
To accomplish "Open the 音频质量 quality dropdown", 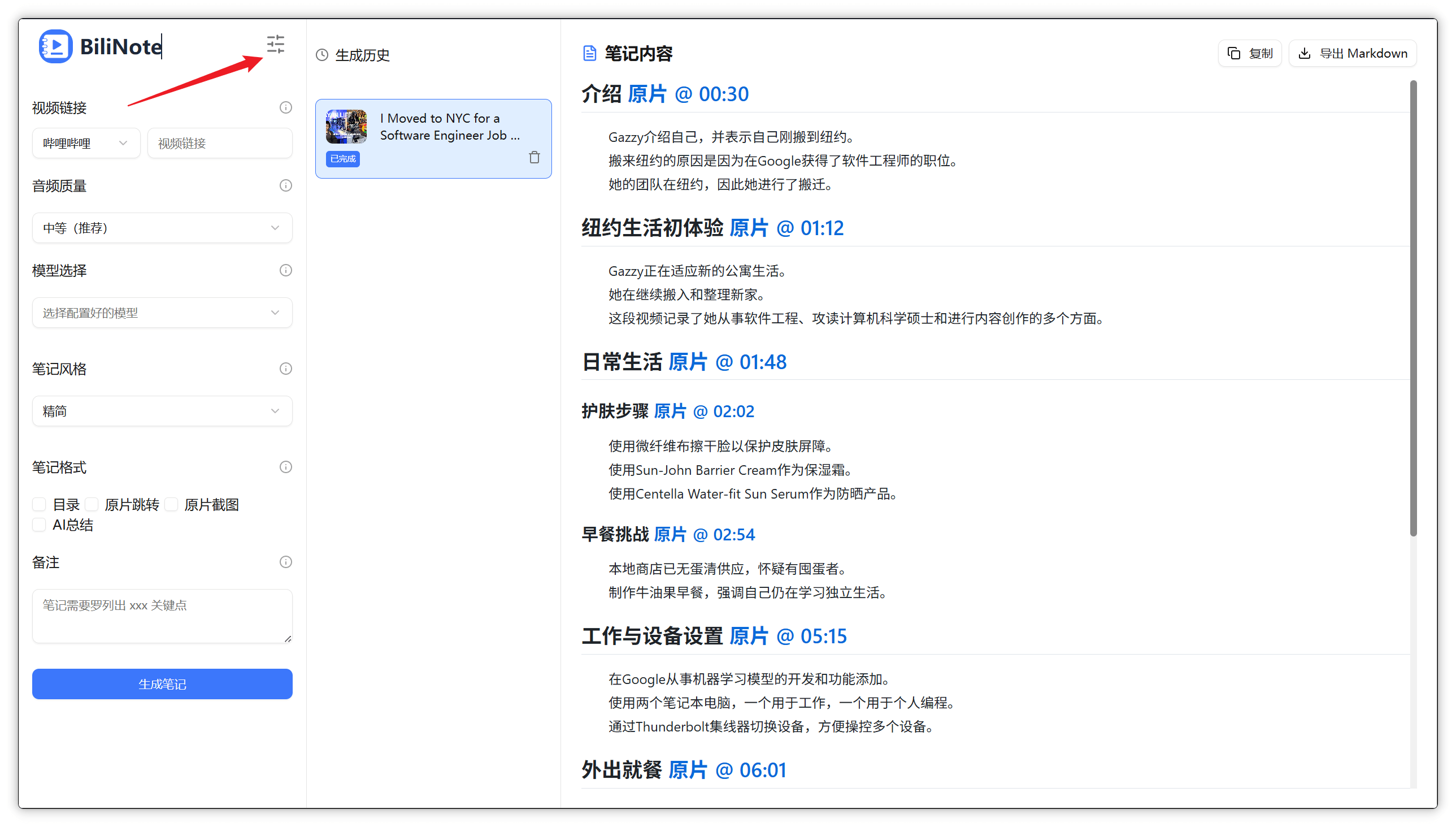I will (x=162, y=228).
